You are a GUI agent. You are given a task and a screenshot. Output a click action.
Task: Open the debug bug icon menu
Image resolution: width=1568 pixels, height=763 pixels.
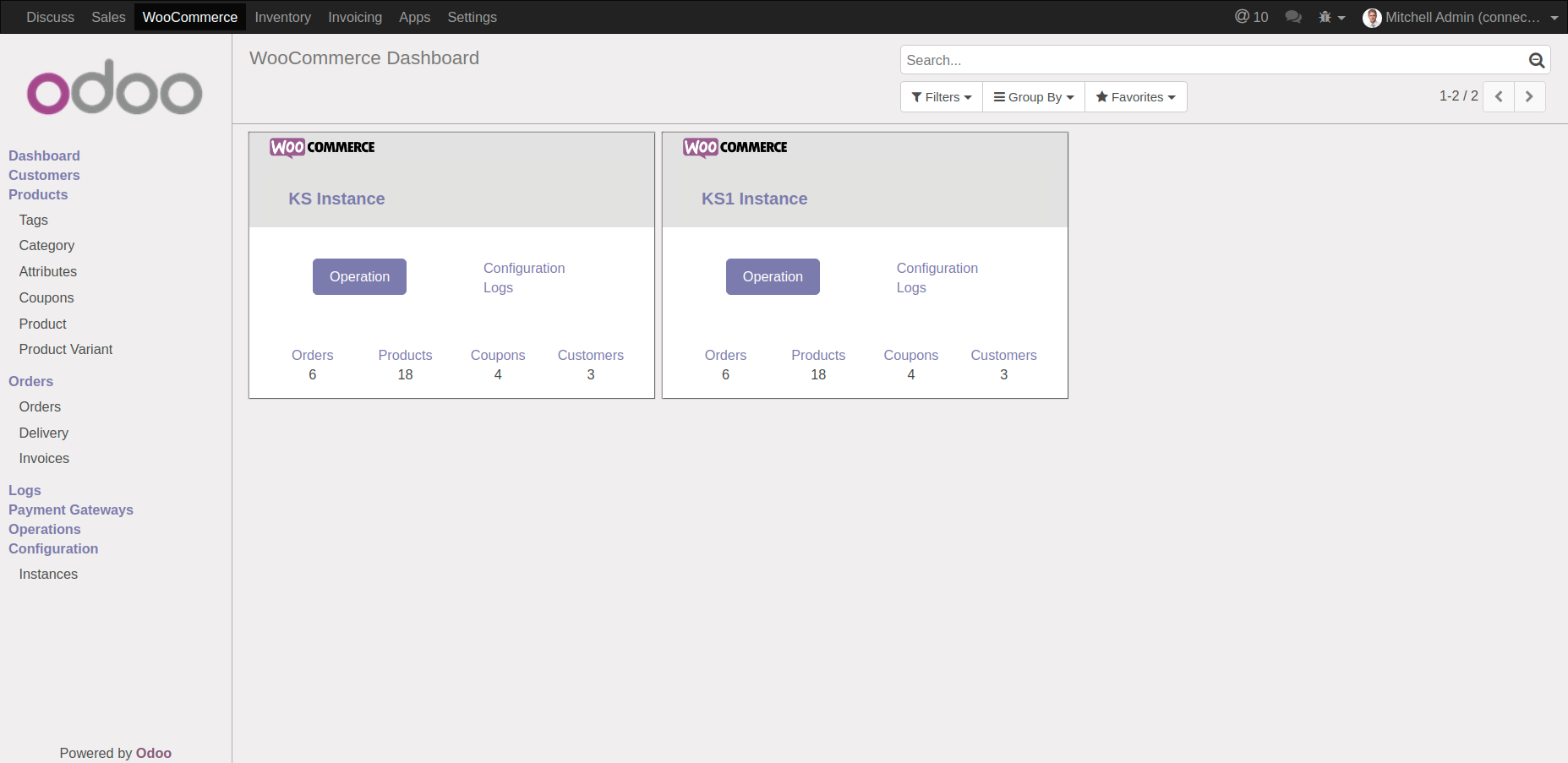coord(1330,17)
